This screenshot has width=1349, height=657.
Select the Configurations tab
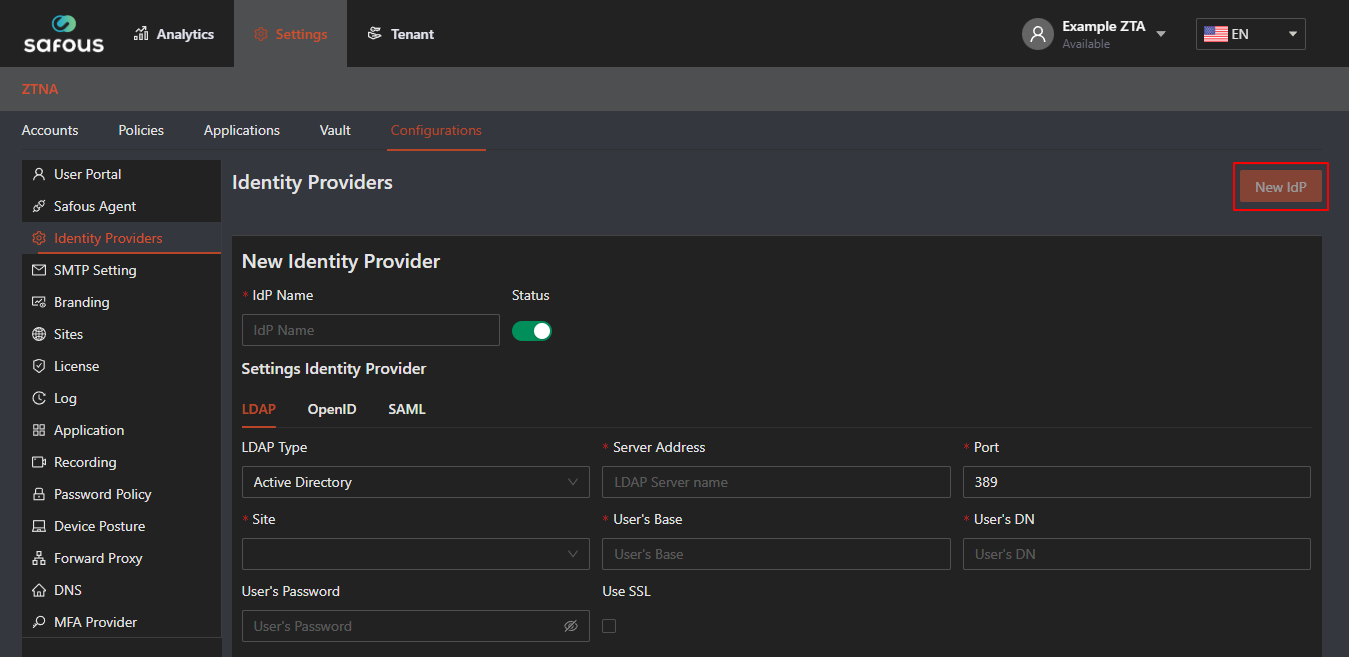[436, 131]
